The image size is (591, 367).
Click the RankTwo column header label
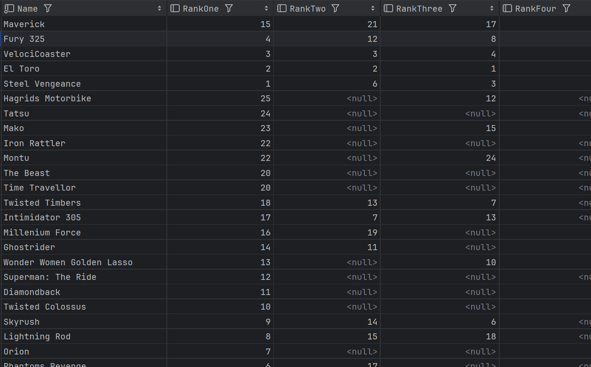[x=308, y=9]
